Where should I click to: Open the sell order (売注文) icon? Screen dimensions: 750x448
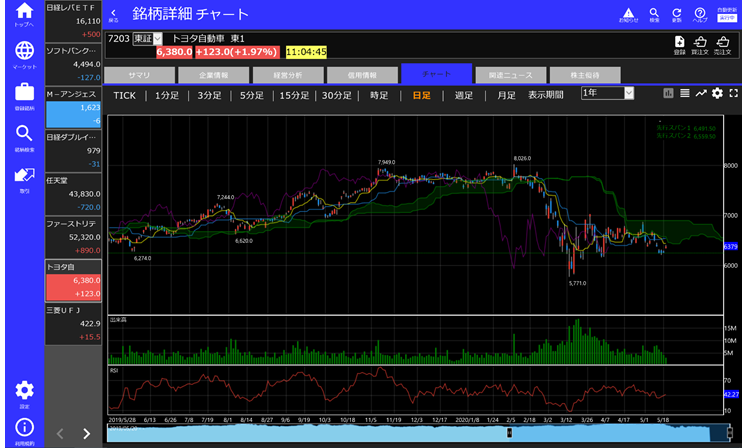click(723, 42)
